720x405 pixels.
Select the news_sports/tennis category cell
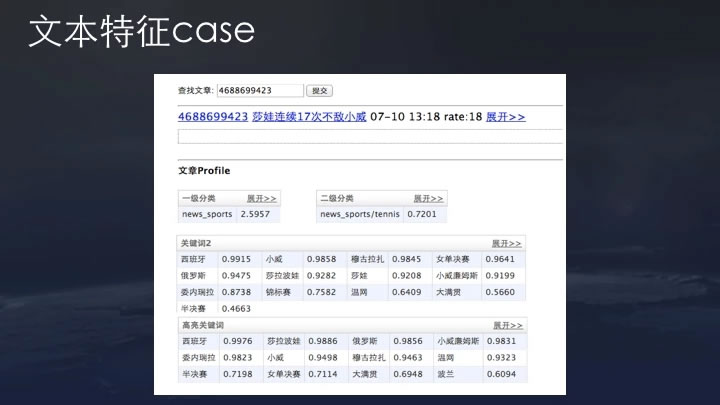(x=360, y=214)
